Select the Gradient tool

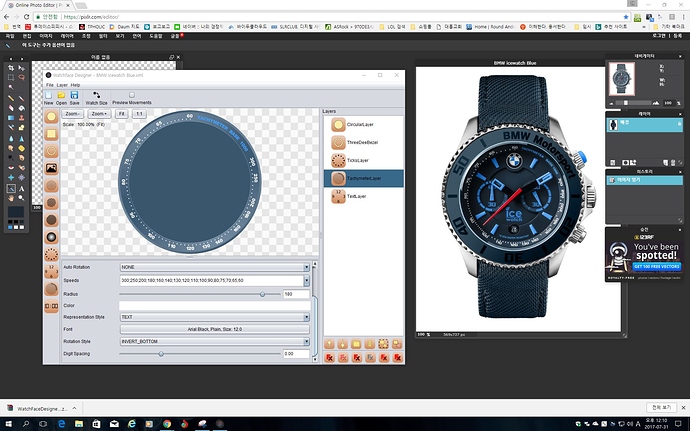click(x=11, y=118)
